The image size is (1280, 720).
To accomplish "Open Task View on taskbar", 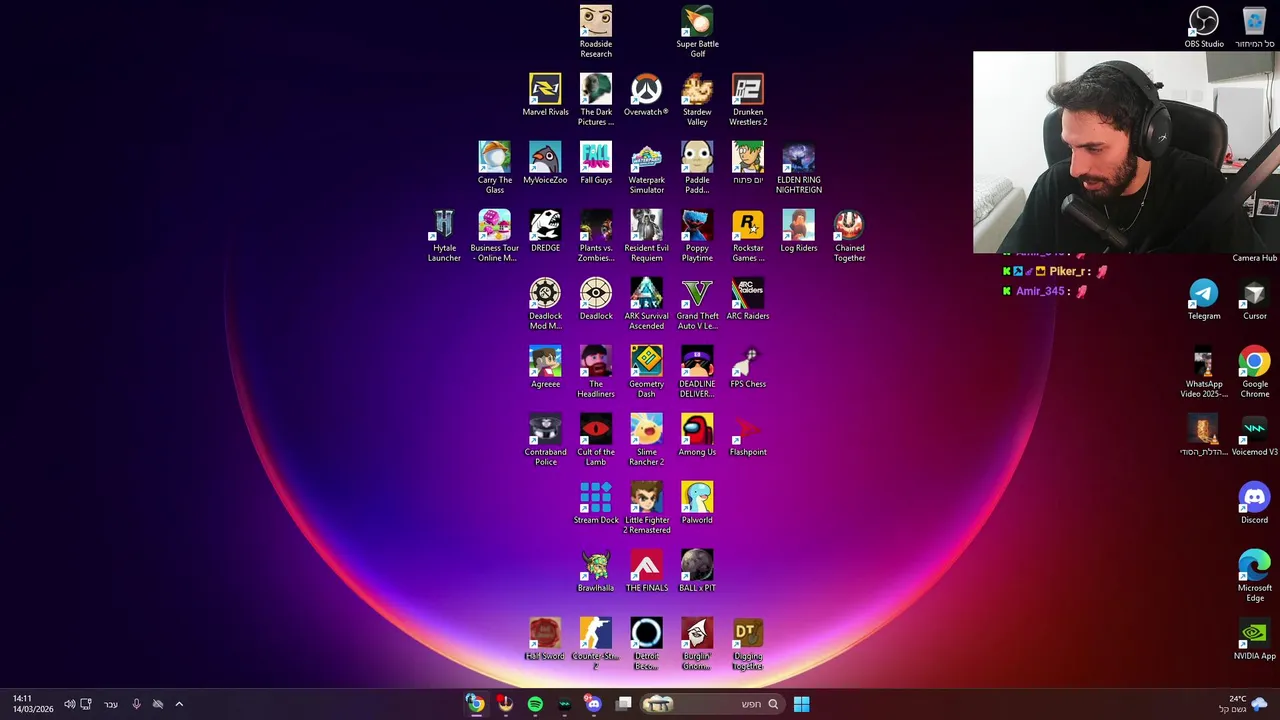I will pyautogui.click(x=624, y=704).
